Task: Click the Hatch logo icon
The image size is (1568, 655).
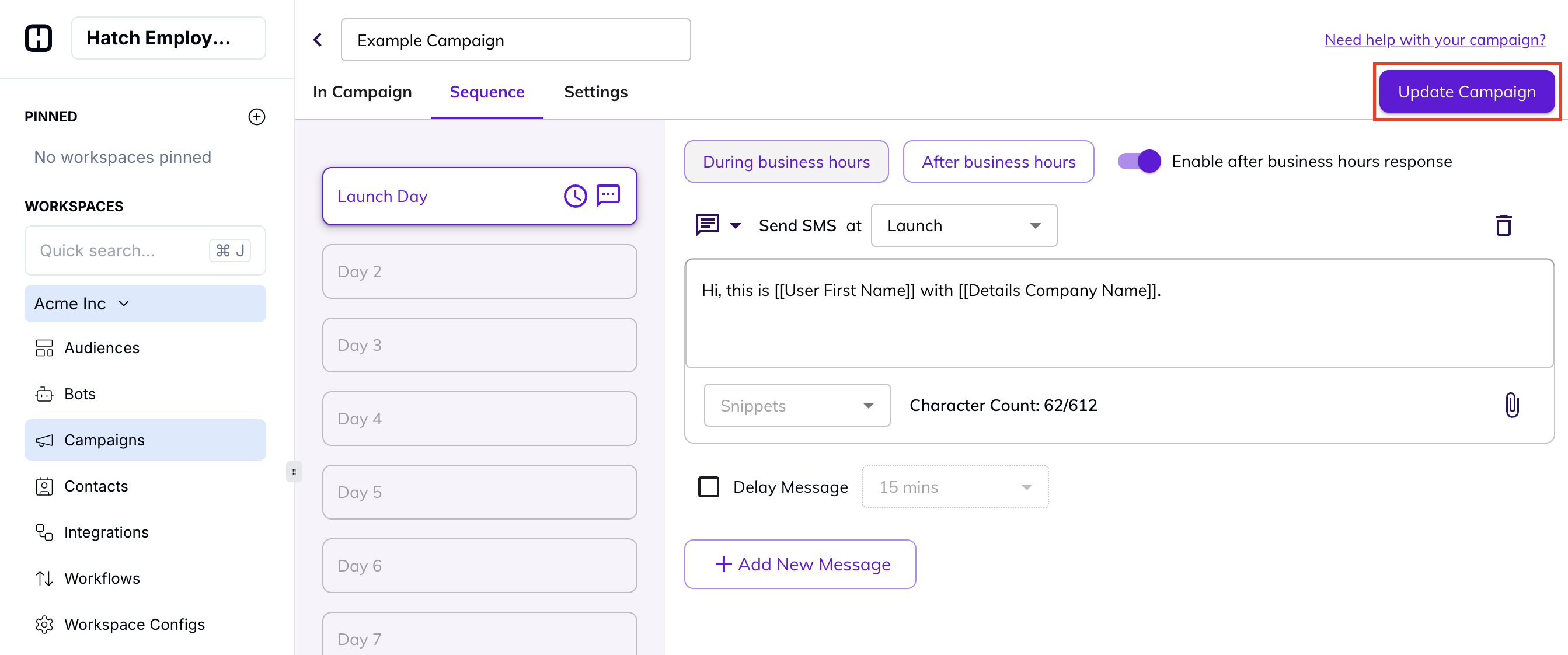Action: 39,38
